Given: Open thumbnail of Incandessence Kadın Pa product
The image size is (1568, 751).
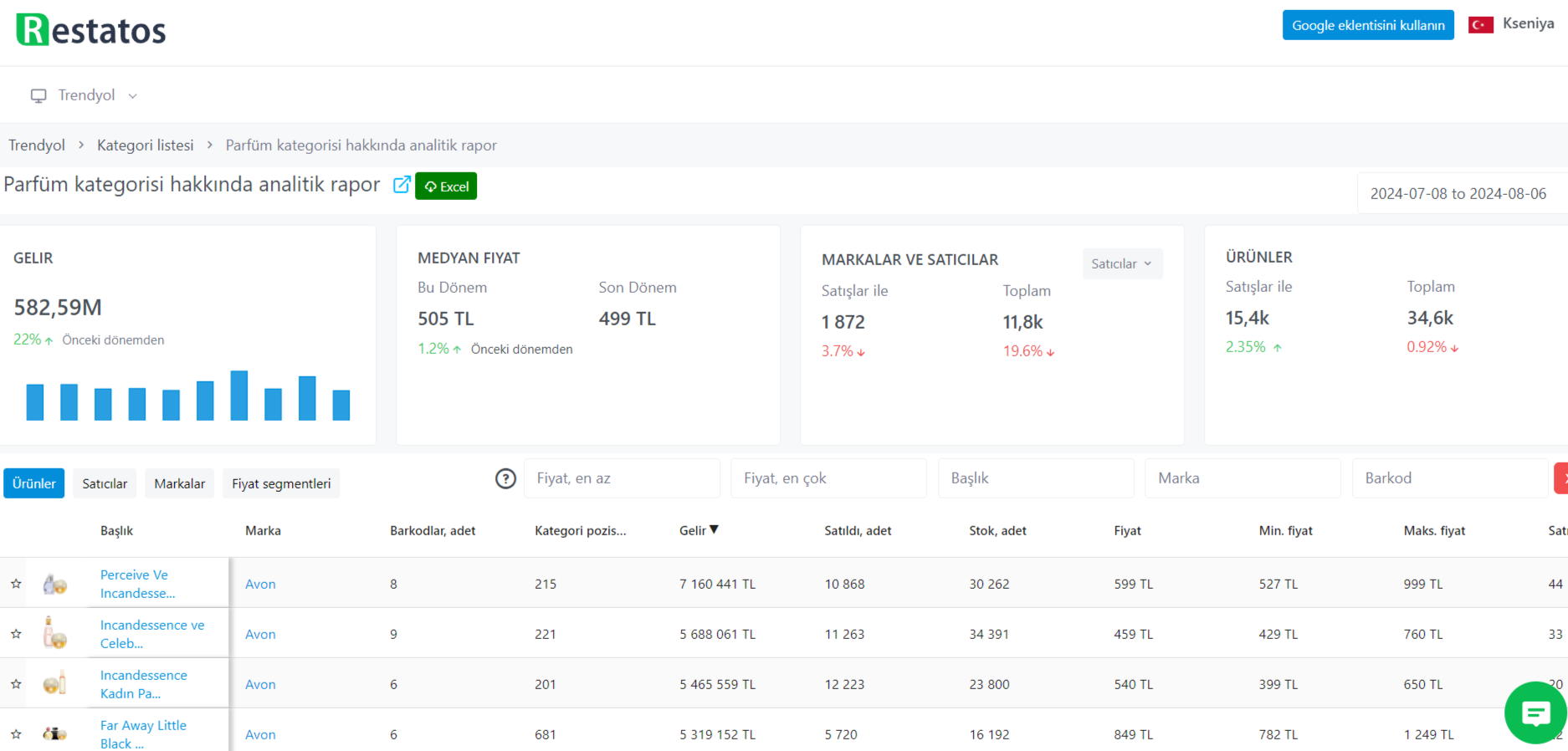Looking at the screenshot, I should point(55,683).
